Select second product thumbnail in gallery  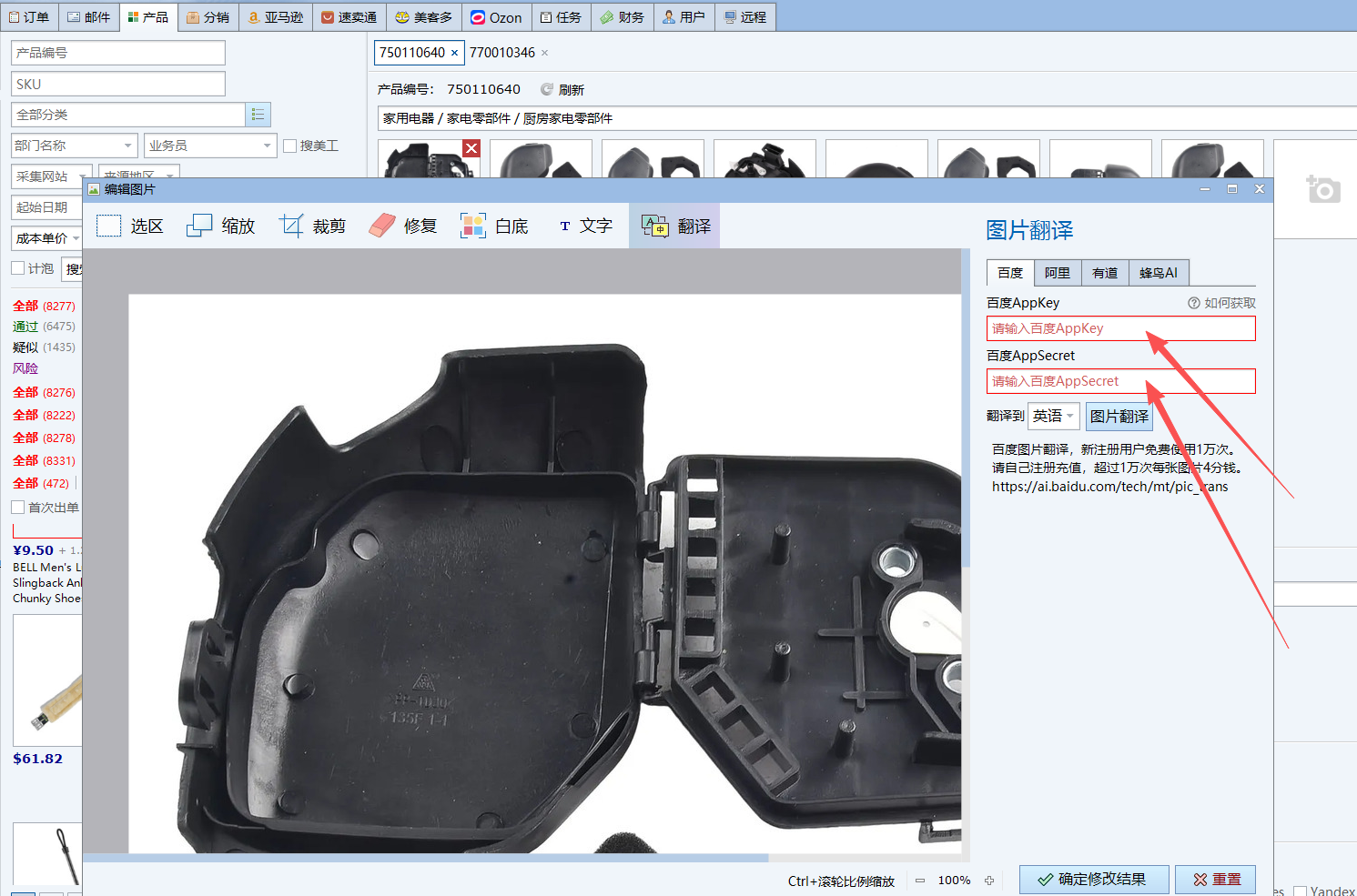(x=541, y=159)
